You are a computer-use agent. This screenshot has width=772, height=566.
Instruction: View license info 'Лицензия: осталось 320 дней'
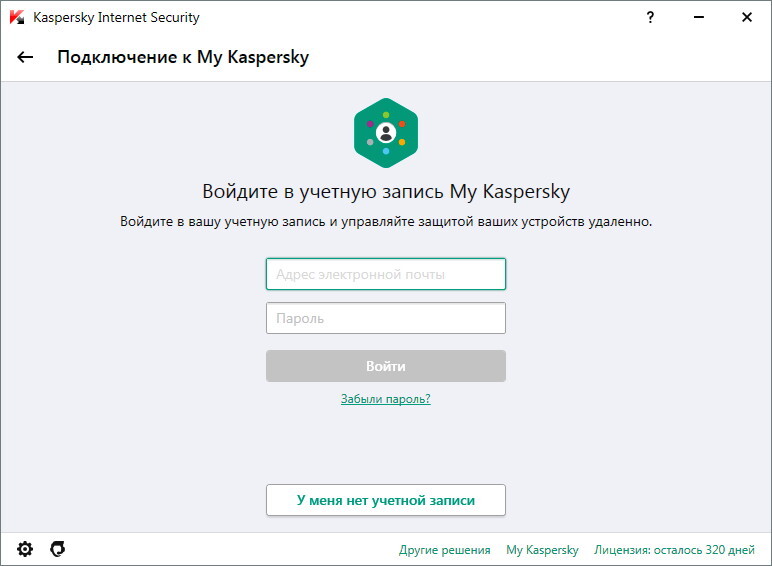pyautogui.click(x=674, y=550)
